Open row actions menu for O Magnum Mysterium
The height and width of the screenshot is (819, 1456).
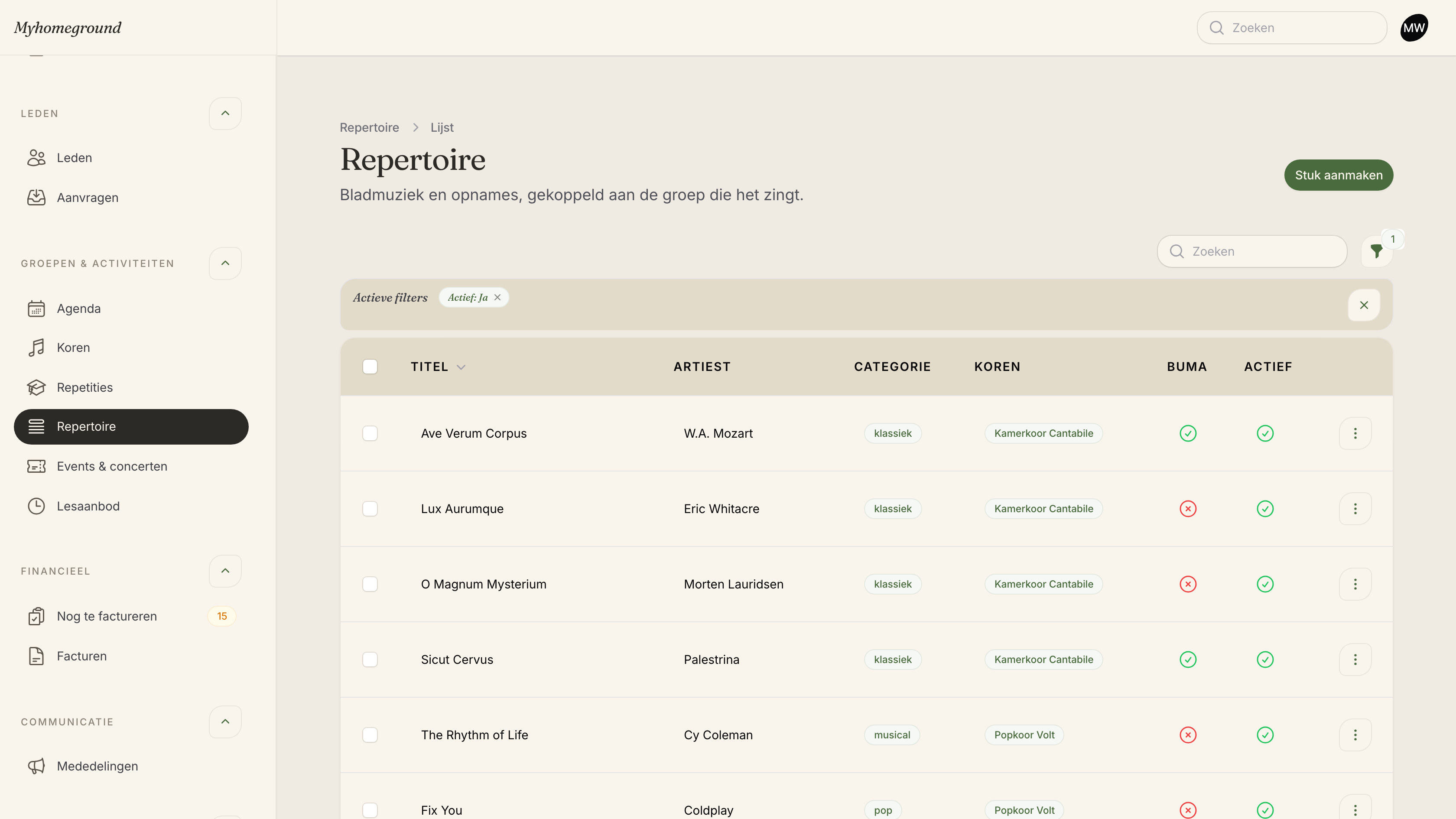click(x=1355, y=584)
